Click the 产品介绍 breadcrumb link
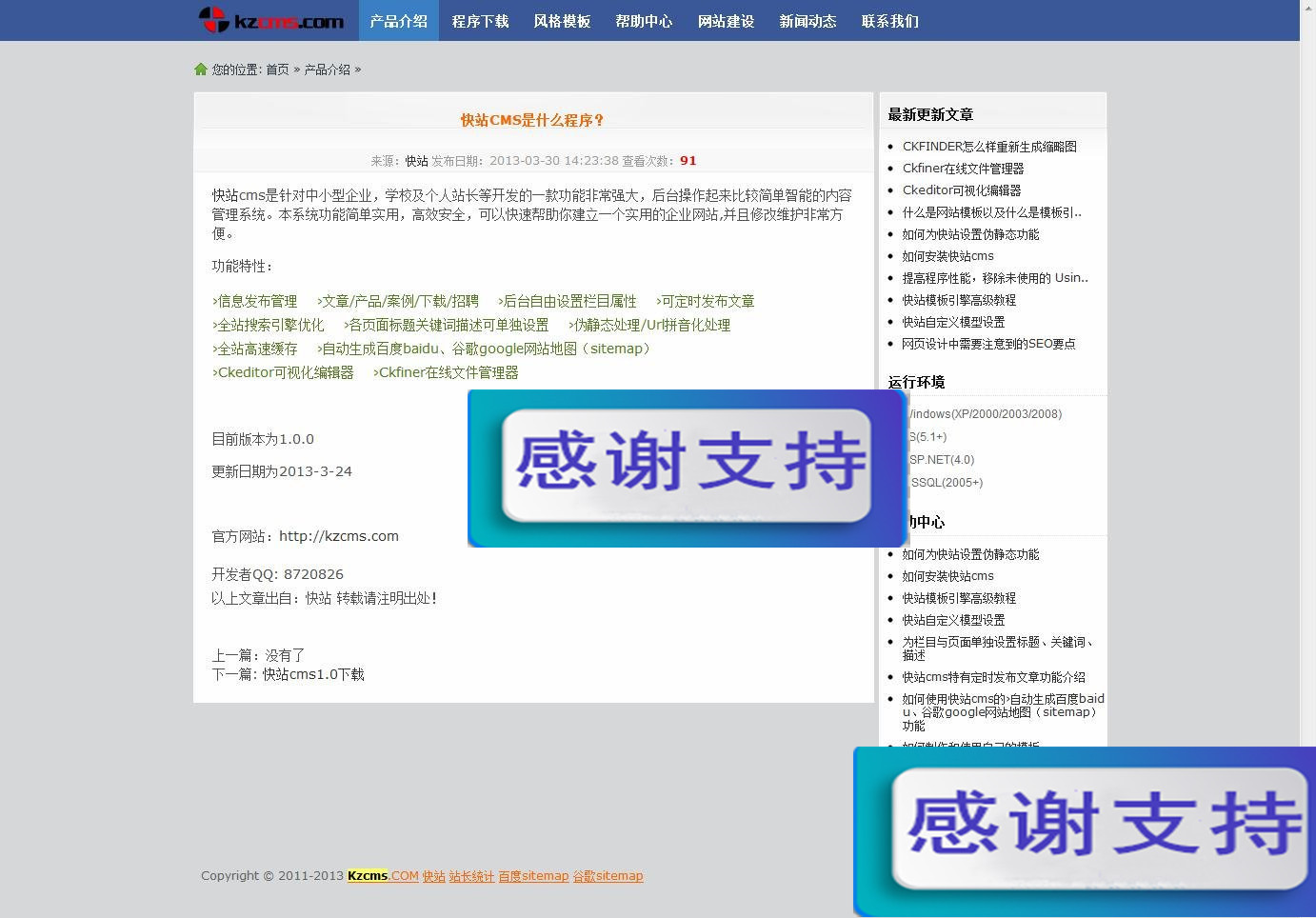 tap(327, 70)
